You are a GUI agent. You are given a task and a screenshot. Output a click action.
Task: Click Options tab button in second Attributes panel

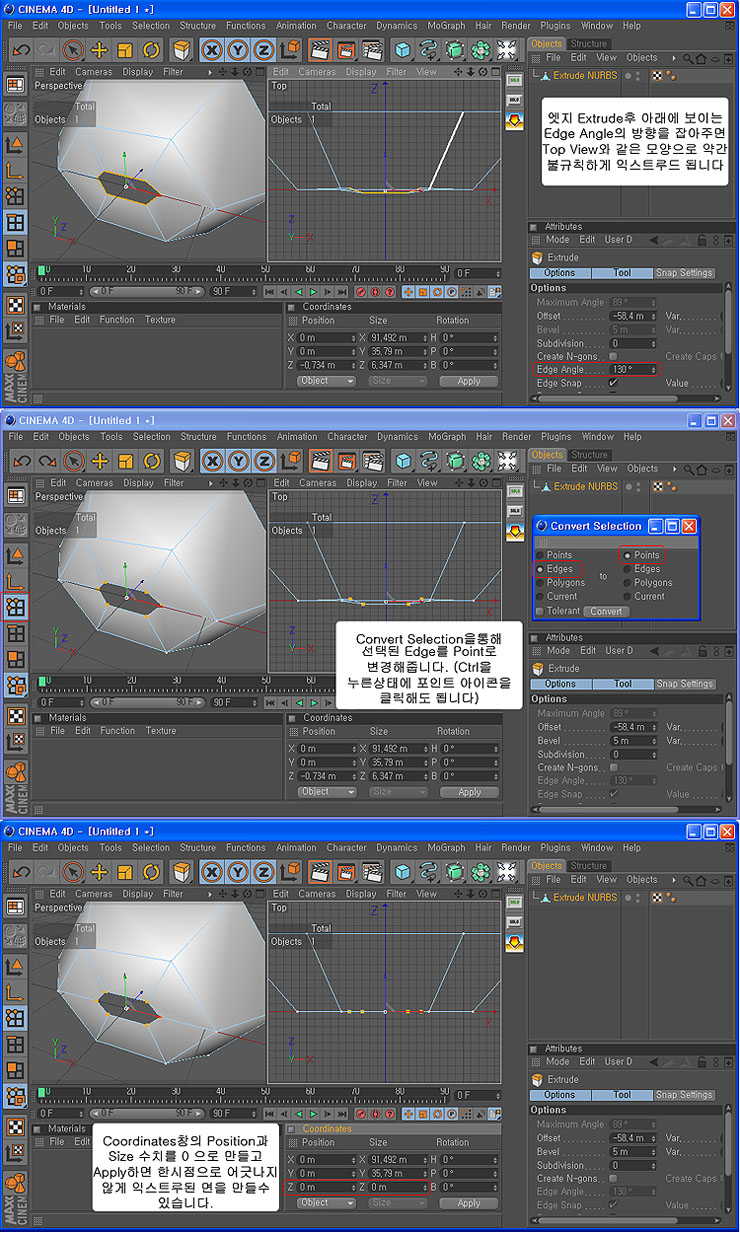[x=560, y=684]
